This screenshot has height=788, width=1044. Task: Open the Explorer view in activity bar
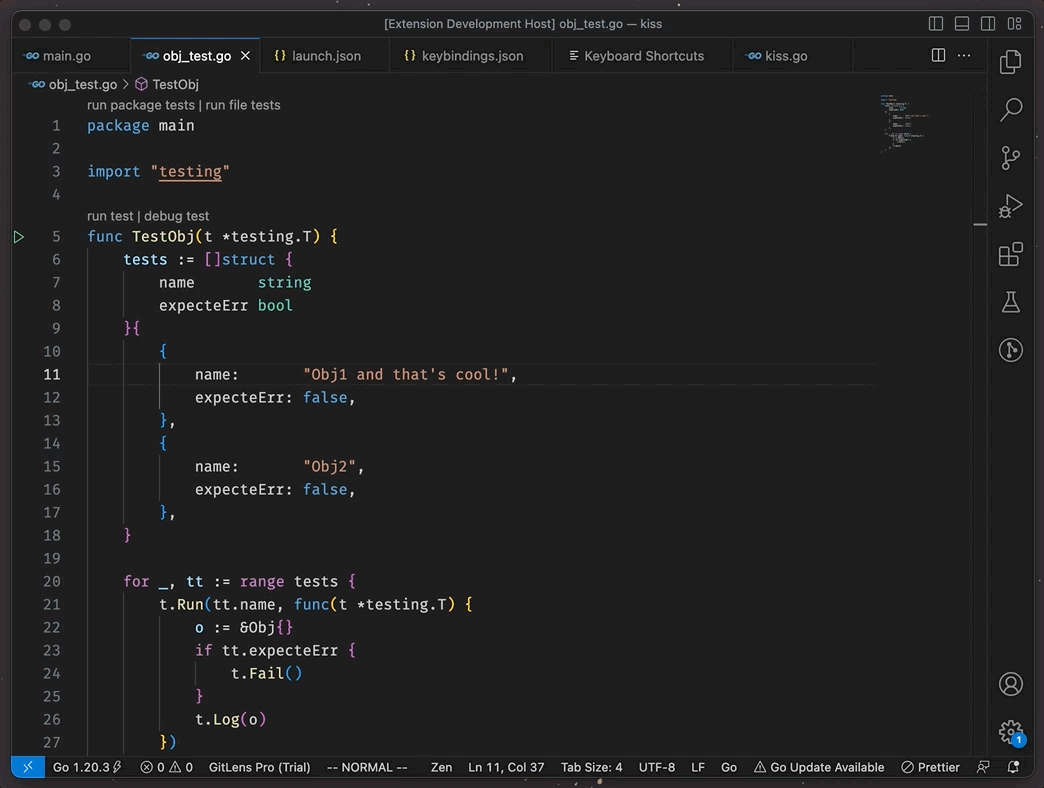click(x=1011, y=62)
